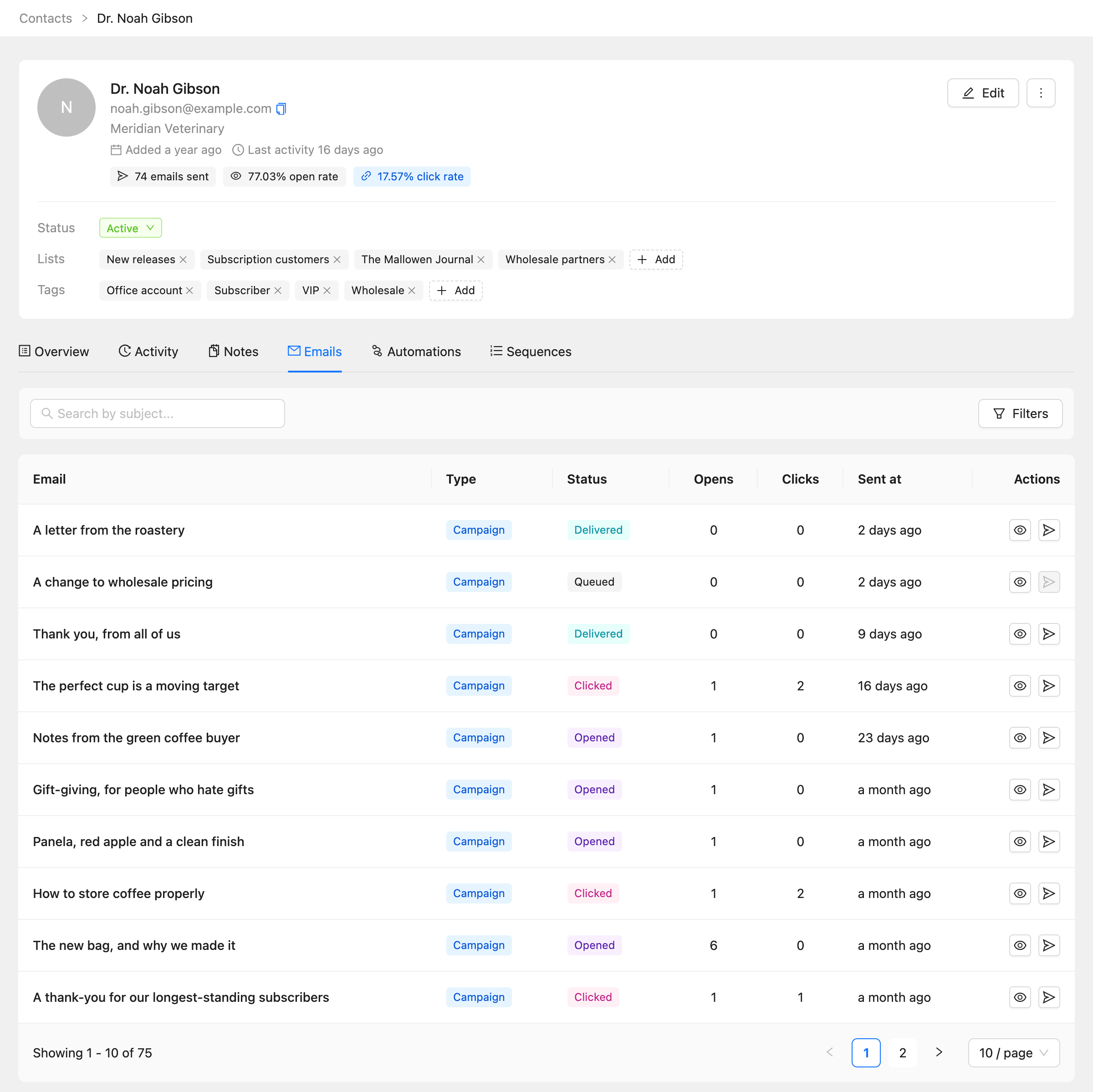Click the N avatar thumbnail
This screenshot has width=1093, height=1092.
pyautogui.click(x=66, y=107)
